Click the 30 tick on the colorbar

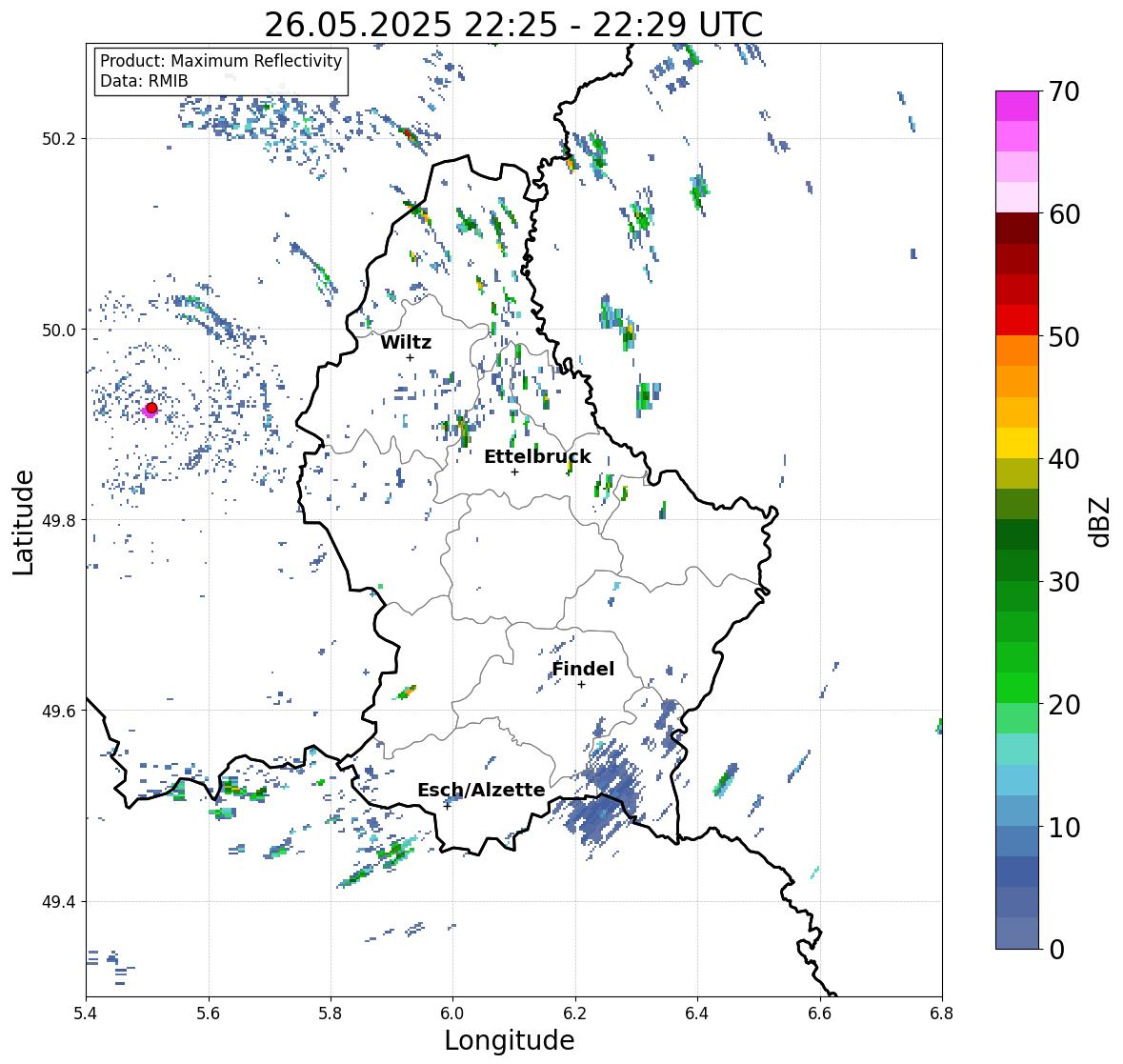tap(1064, 581)
